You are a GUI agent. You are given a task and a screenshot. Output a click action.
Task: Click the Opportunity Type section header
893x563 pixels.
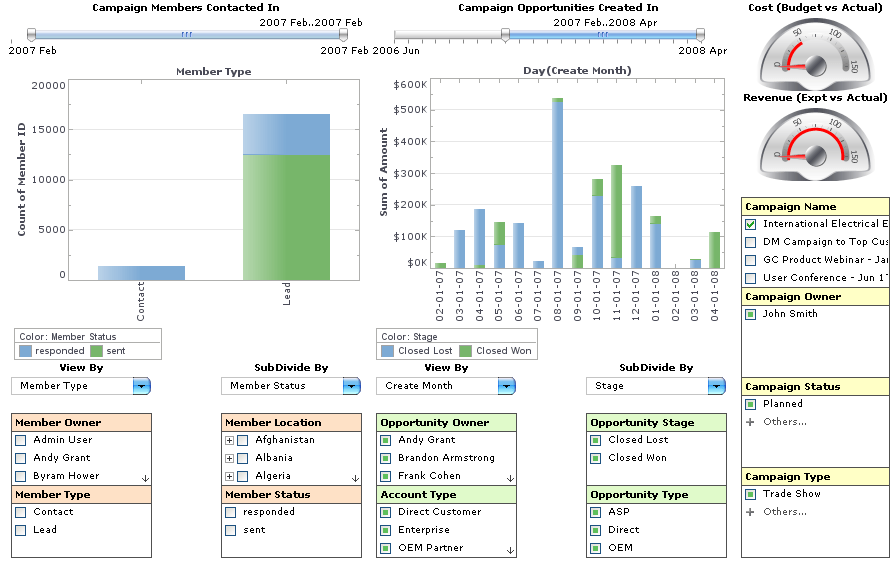pyautogui.click(x=656, y=494)
